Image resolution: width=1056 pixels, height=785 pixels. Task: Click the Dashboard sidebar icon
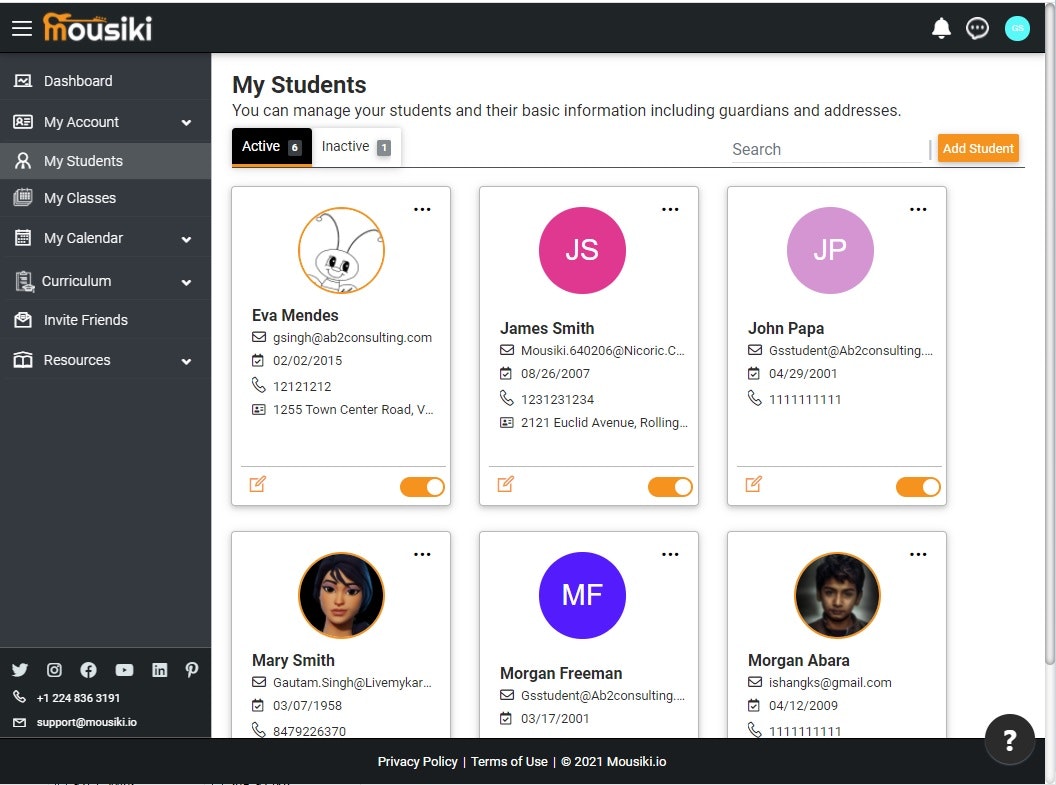[23, 81]
